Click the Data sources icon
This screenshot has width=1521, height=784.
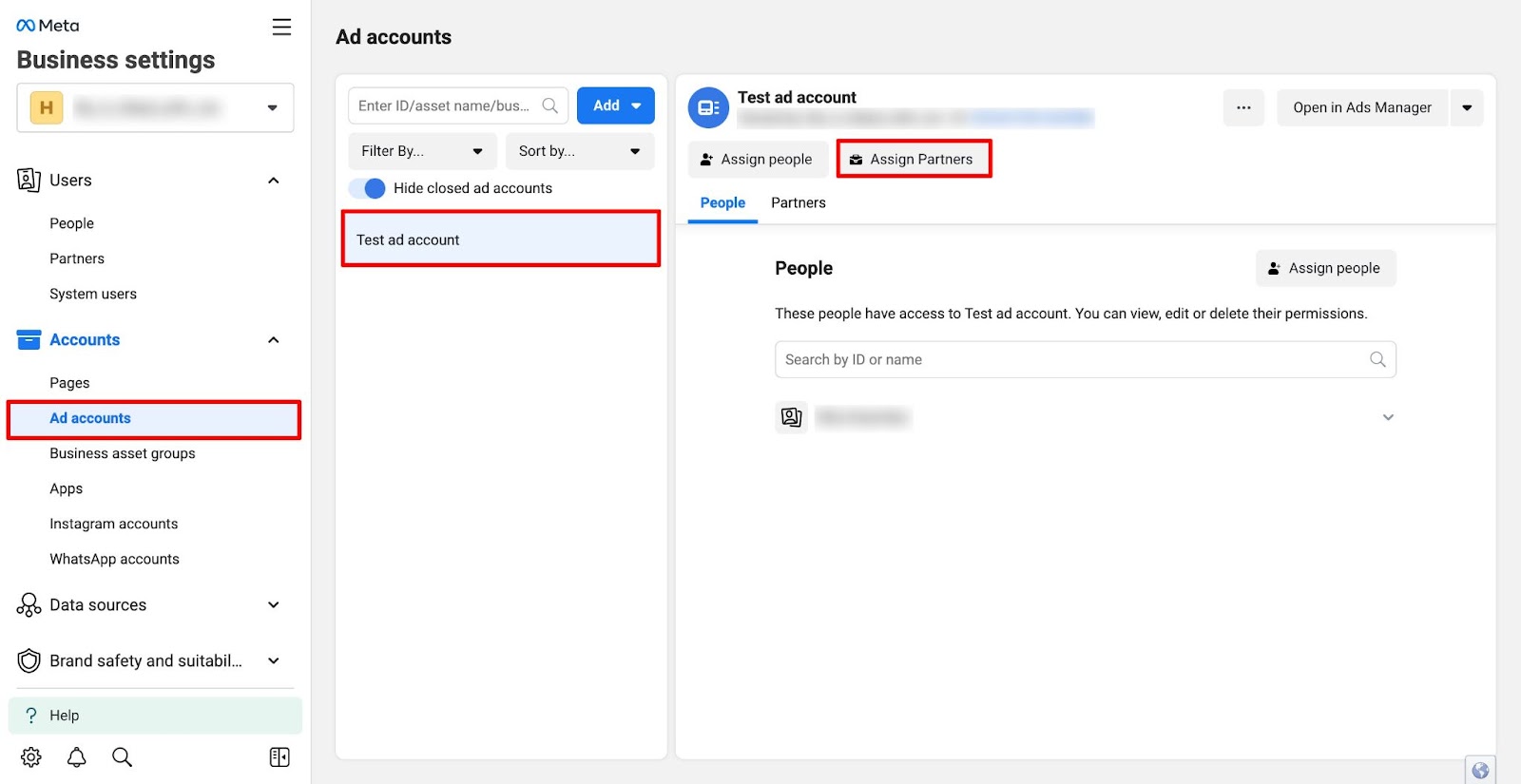click(x=29, y=605)
